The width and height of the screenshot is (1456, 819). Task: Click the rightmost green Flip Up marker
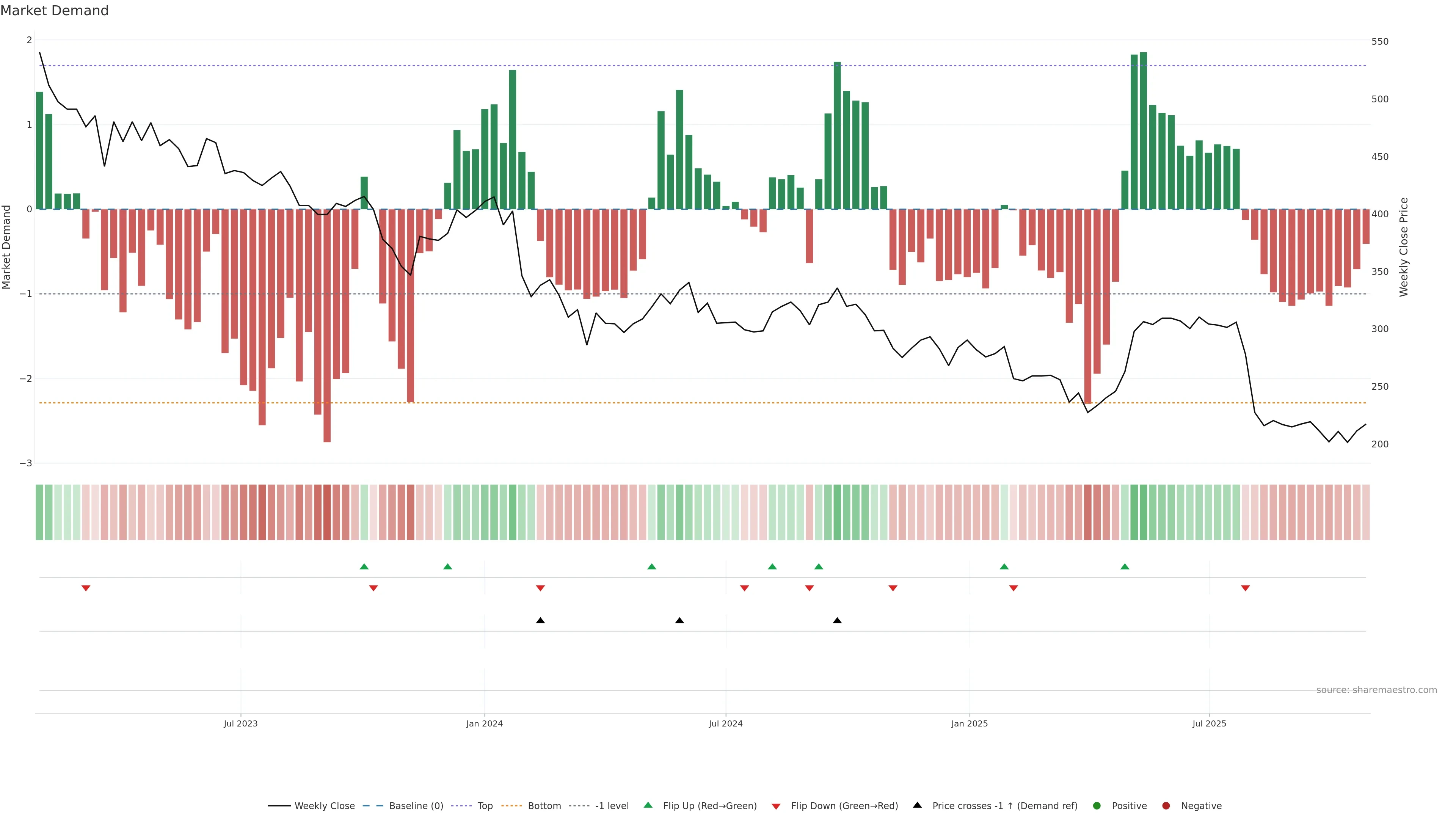click(x=1125, y=566)
